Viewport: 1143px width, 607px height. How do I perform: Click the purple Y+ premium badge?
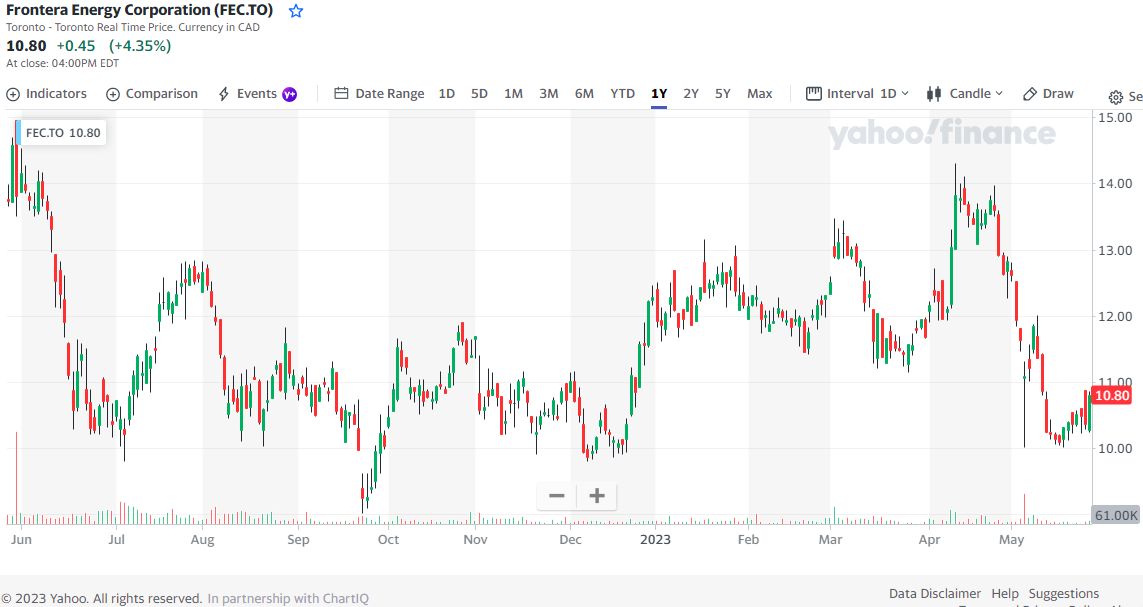tap(289, 94)
